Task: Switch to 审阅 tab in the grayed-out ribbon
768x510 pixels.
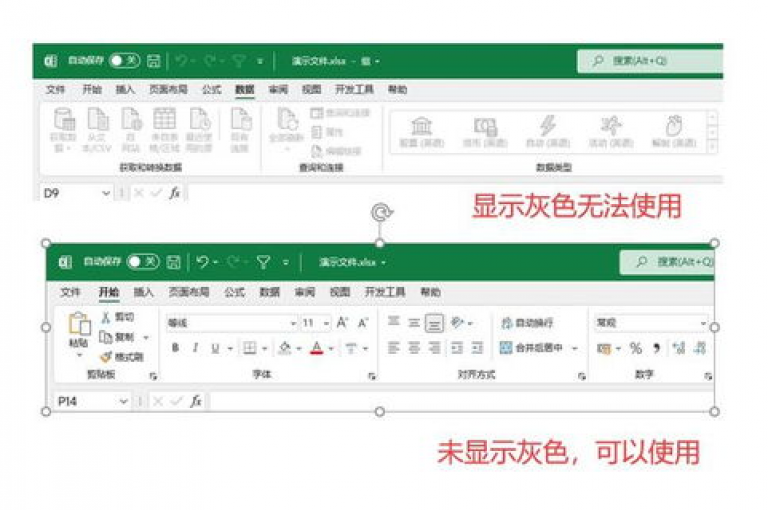Action: [x=278, y=89]
